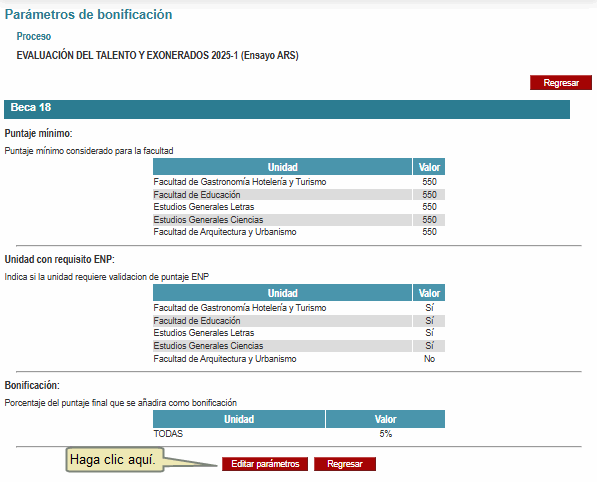
Task: Click the Unidad header in the Bonificación table
Action: pos(239,419)
